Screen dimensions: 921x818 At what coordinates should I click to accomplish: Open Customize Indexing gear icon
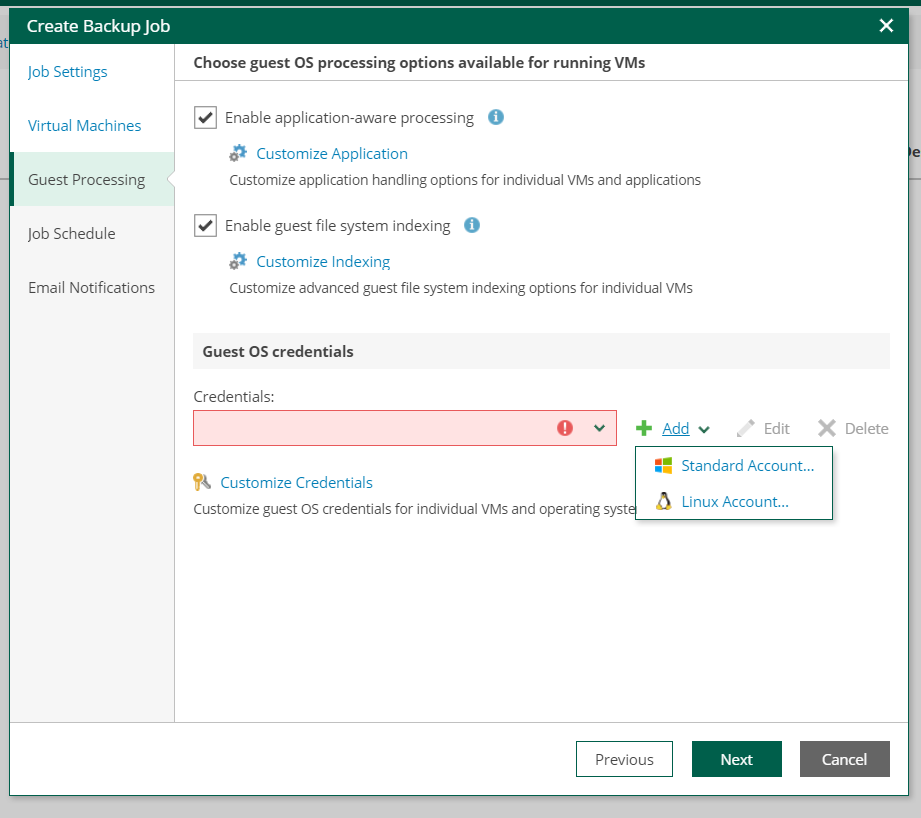pyautogui.click(x=238, y=261)
